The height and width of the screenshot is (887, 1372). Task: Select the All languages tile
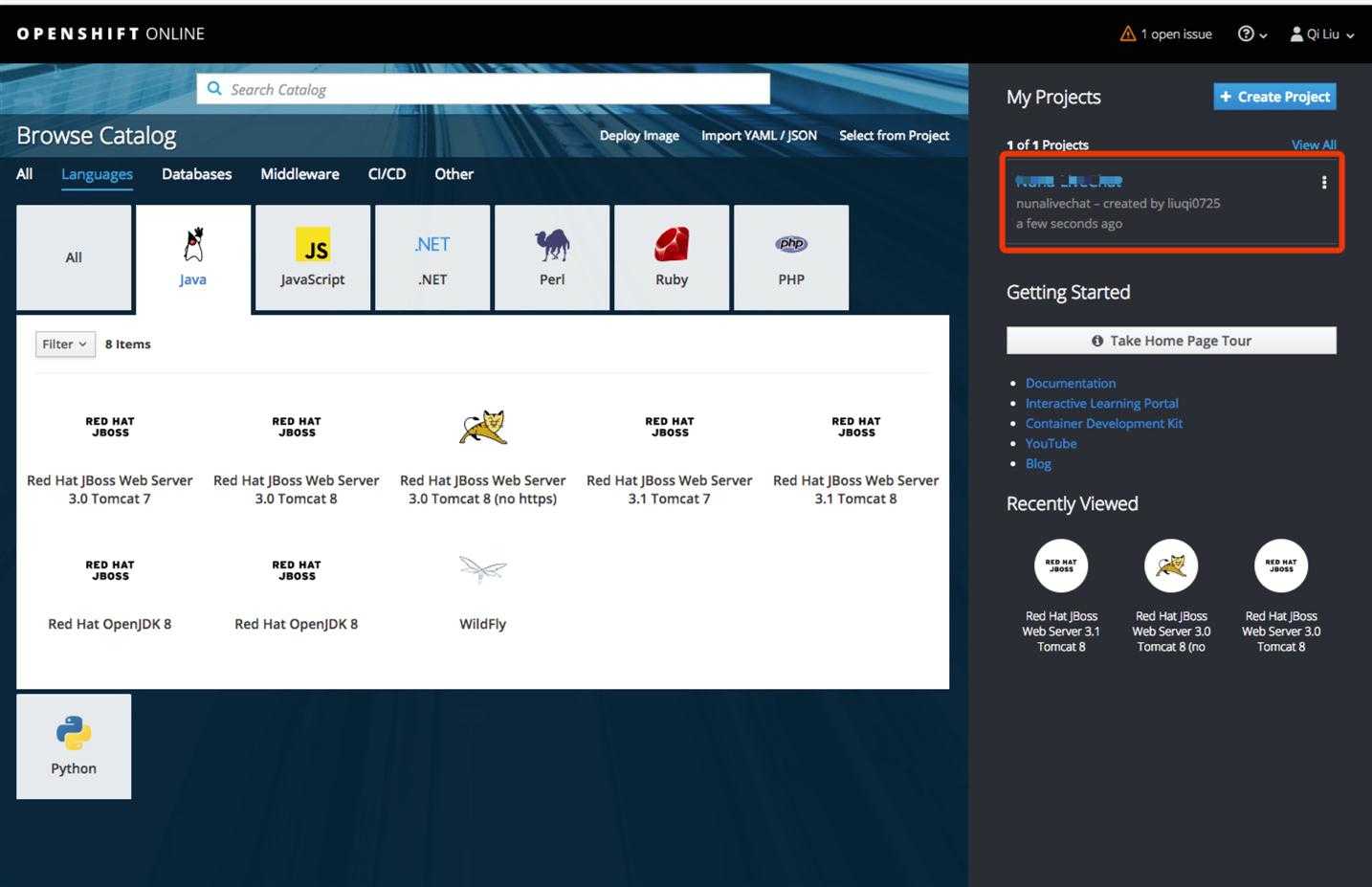(74, 257)
